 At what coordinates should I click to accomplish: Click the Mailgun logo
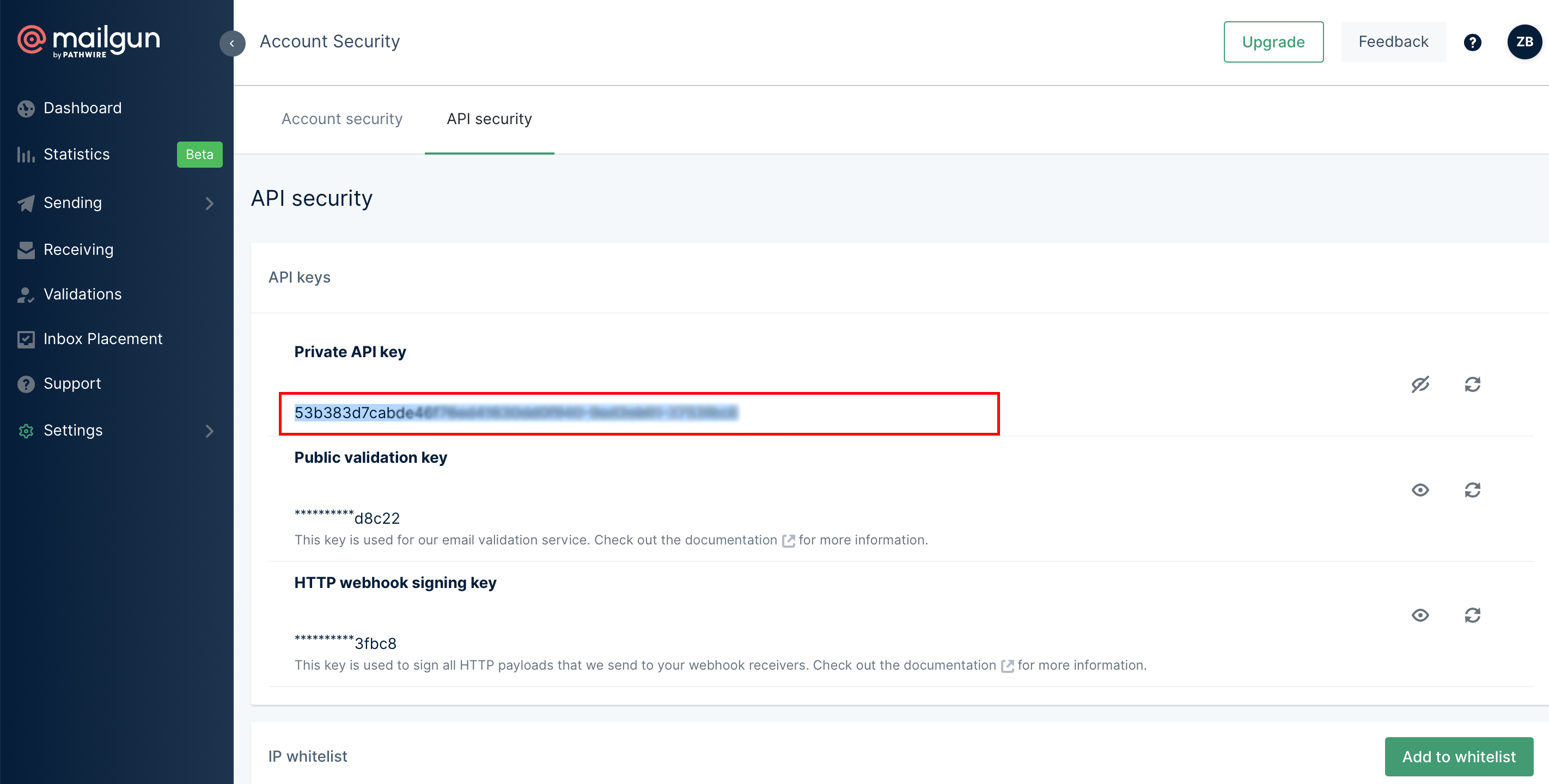click(89, 41)
